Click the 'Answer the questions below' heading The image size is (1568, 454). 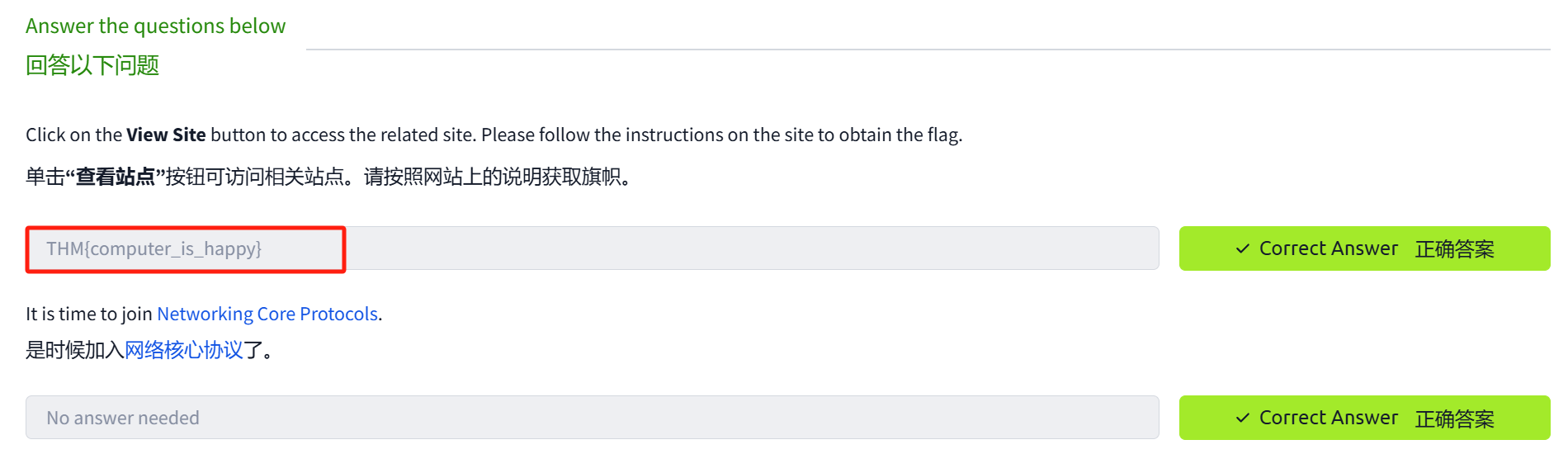click(155, 26)
